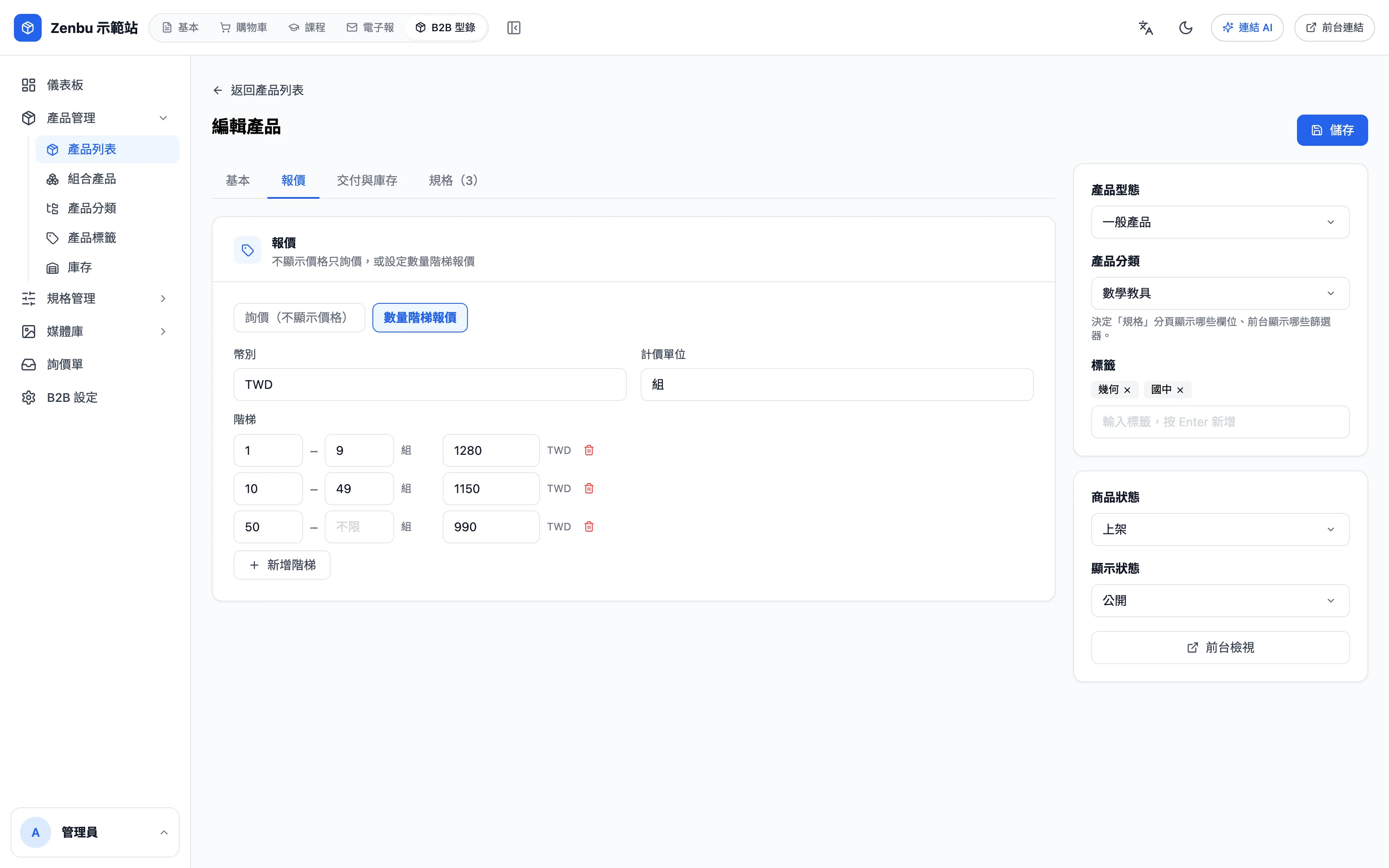Open 前台檢視 storefront preview
1389x868 pixels.
tap(1220, 648)
